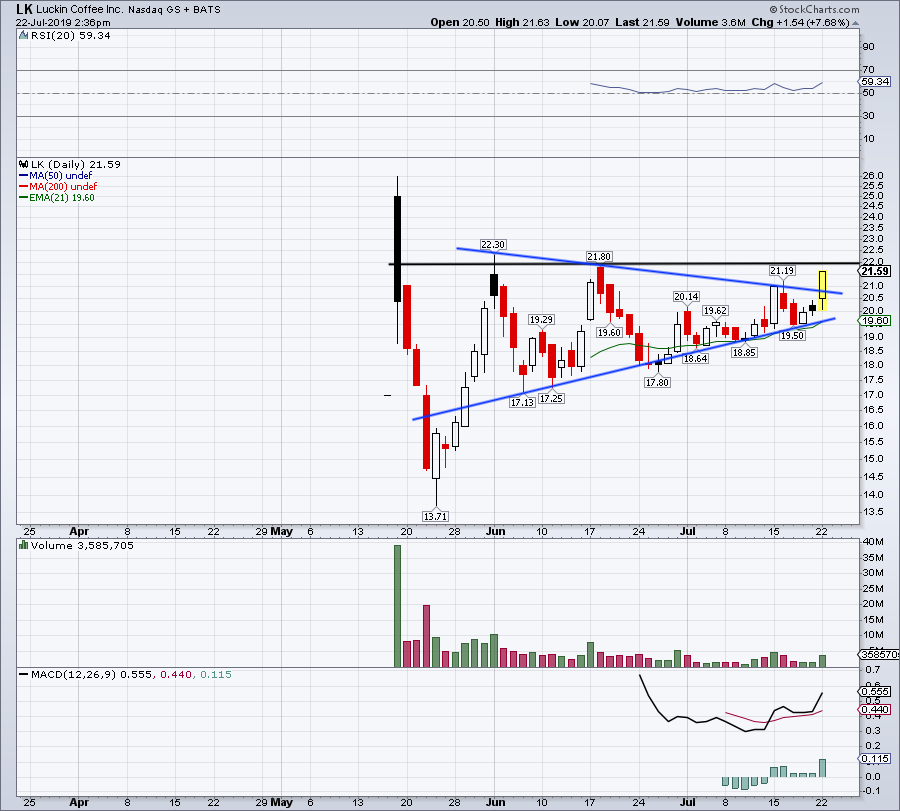Viewport: 900px width, 811px height.
Task: Click the 0.440 signal tag on MACD axis
Action: click(x=875, y=710)
